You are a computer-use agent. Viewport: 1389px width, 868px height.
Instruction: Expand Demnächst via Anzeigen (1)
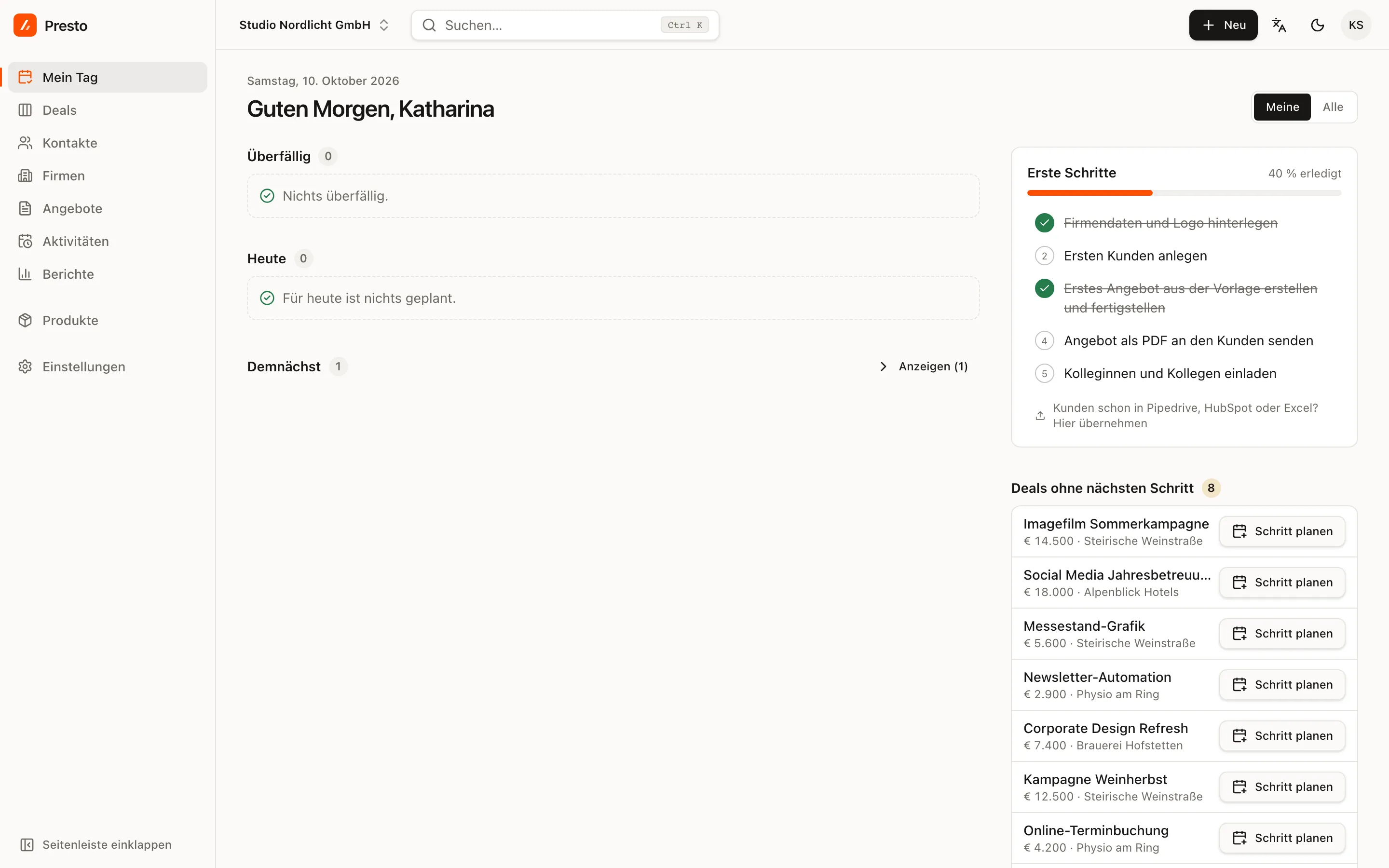[x=924, y=366]
